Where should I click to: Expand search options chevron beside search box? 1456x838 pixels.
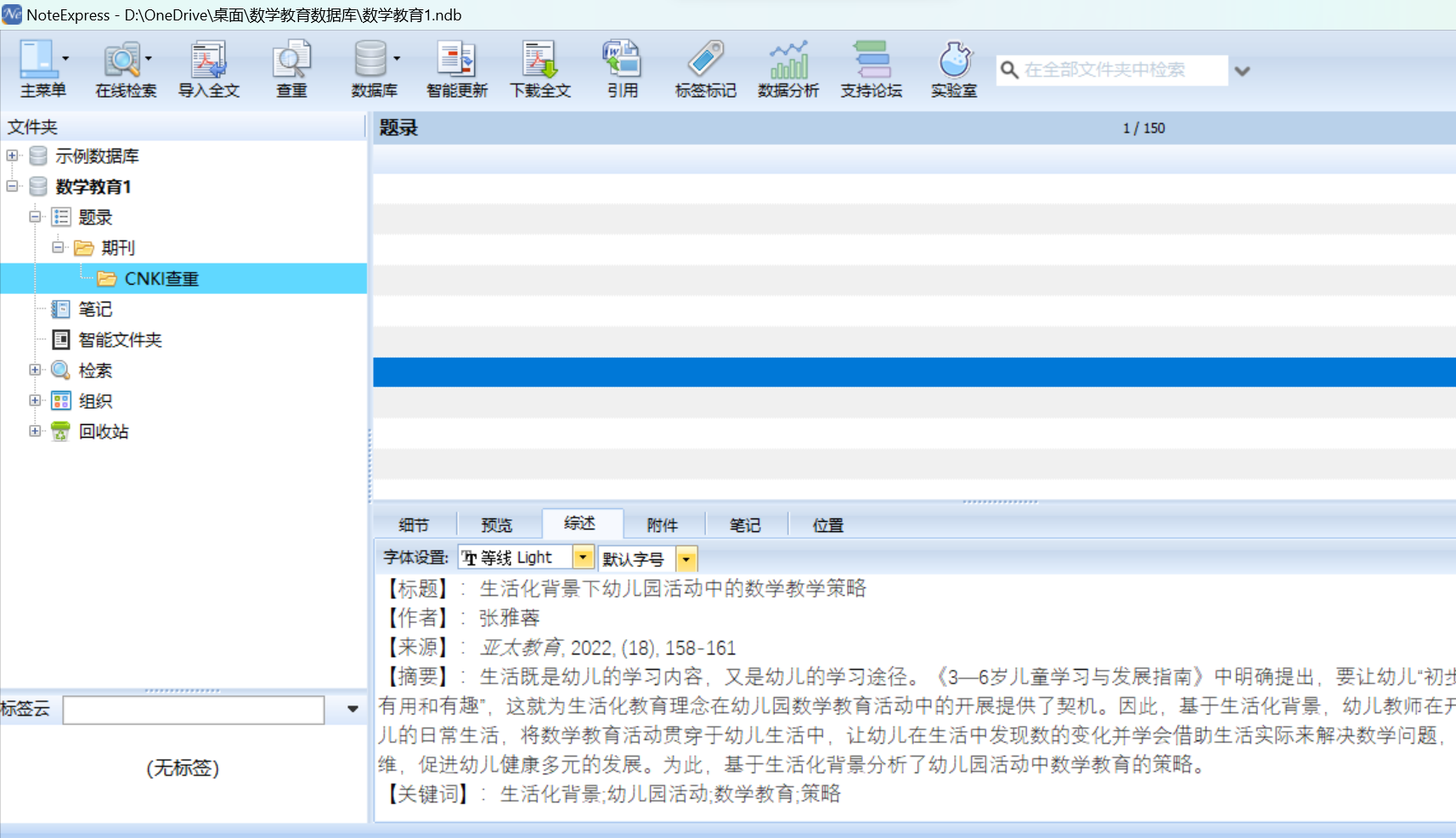click(x=1242, y=71)
